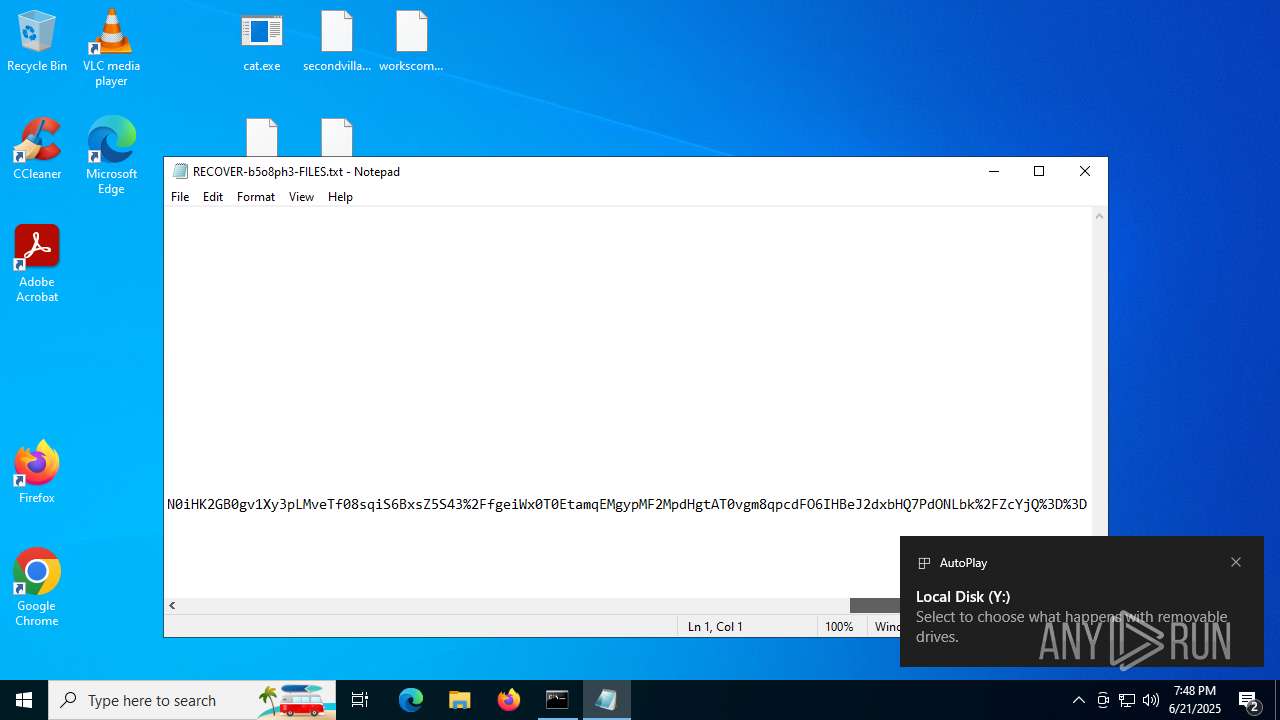Select the secondvilla desktop file
Viewport: 1280px width, 720px height.
click(337, 41)
